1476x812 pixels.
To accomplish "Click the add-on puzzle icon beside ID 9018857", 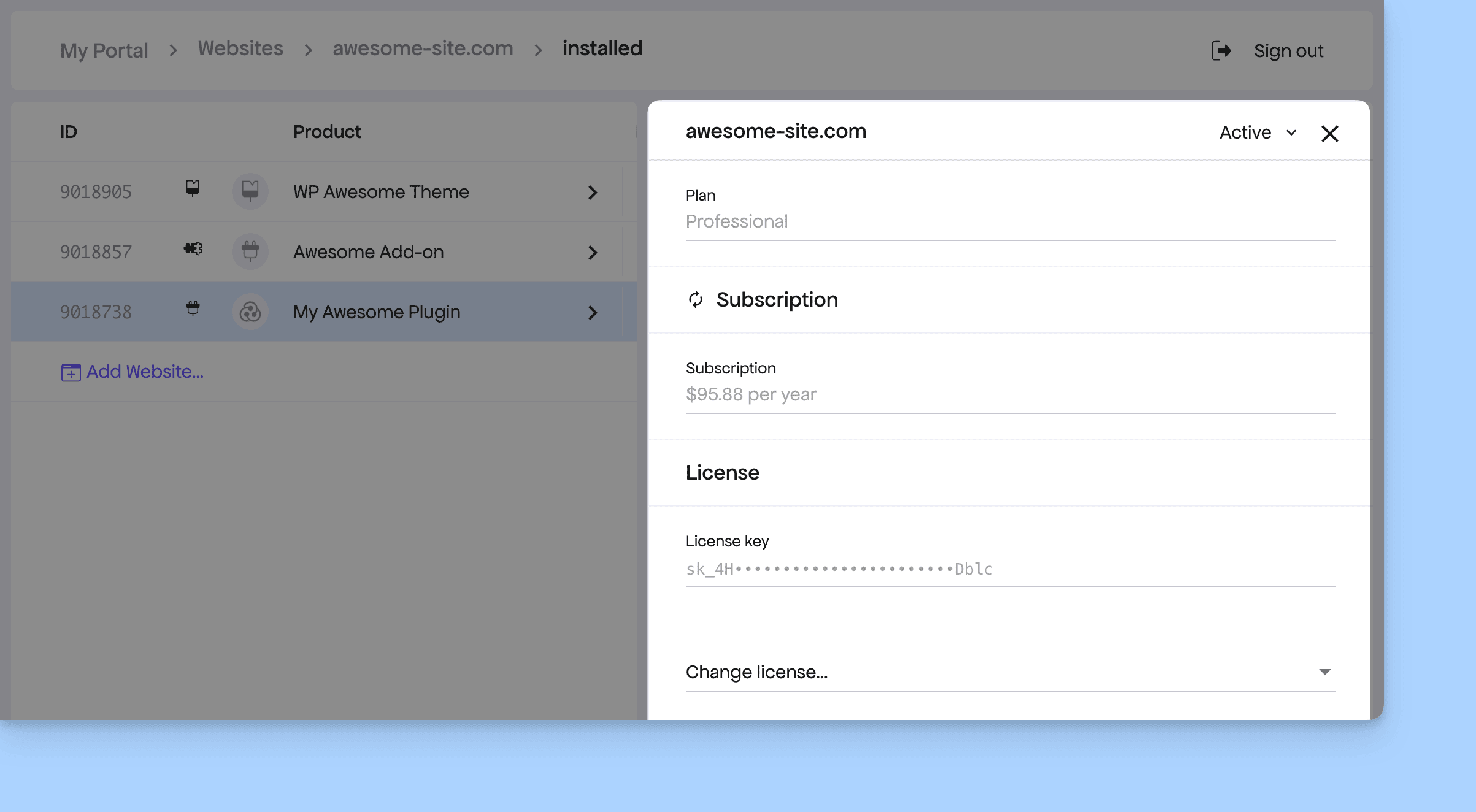I will tap(193, 248).
